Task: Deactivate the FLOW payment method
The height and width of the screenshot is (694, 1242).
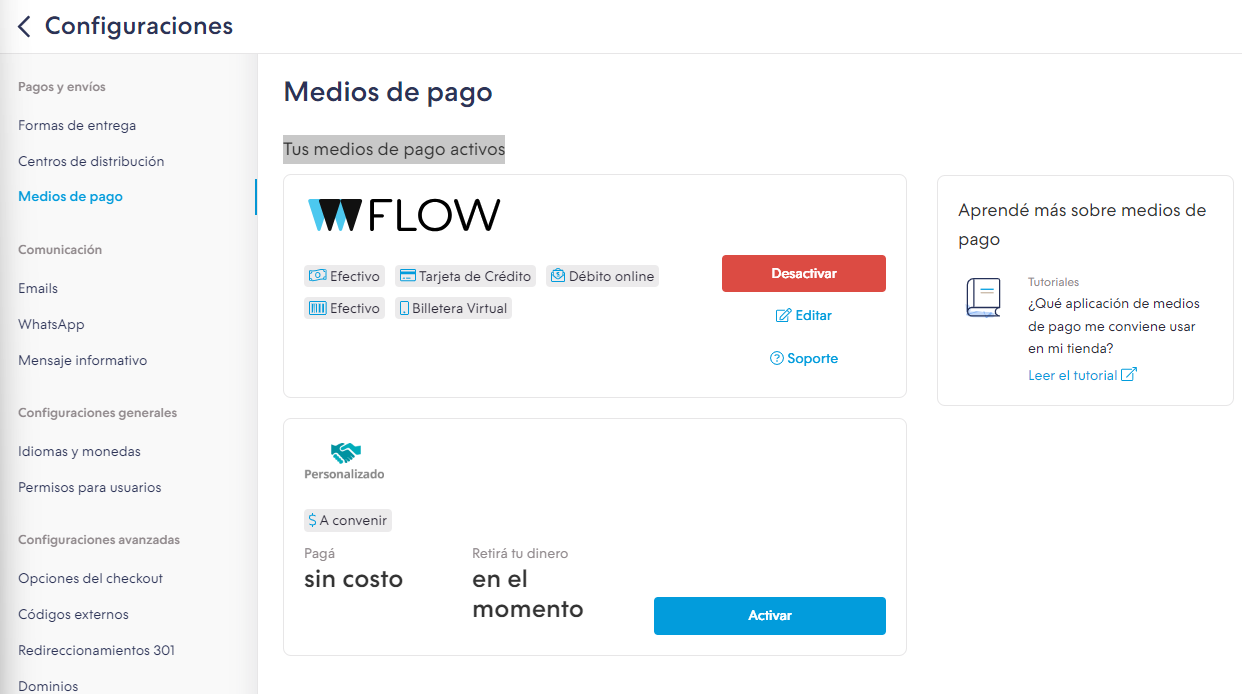Action: 804,273
